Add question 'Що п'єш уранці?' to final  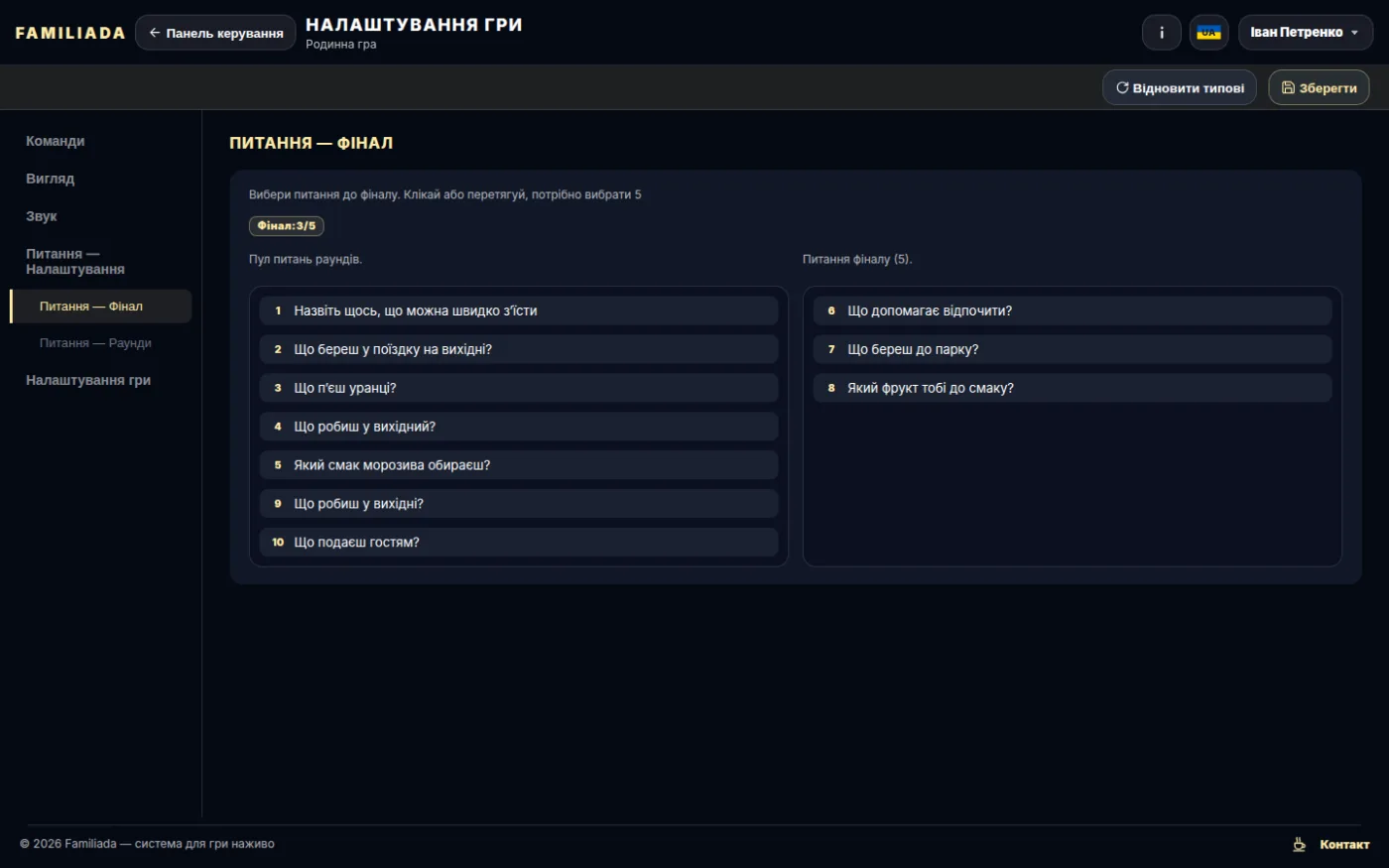coord(519,388)
